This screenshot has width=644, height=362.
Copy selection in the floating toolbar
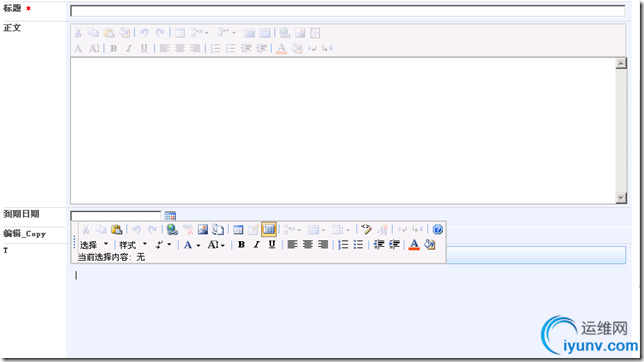click(x=101, y=229)
